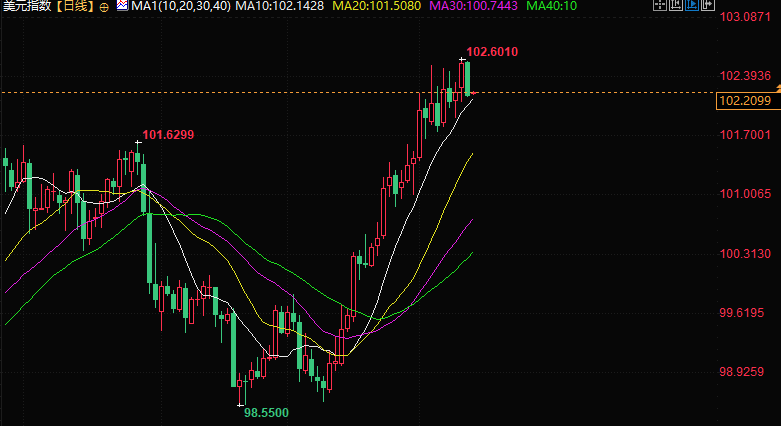
Task: Click the candlestick at the 101.6299 peak
Action: pos(137,158)
